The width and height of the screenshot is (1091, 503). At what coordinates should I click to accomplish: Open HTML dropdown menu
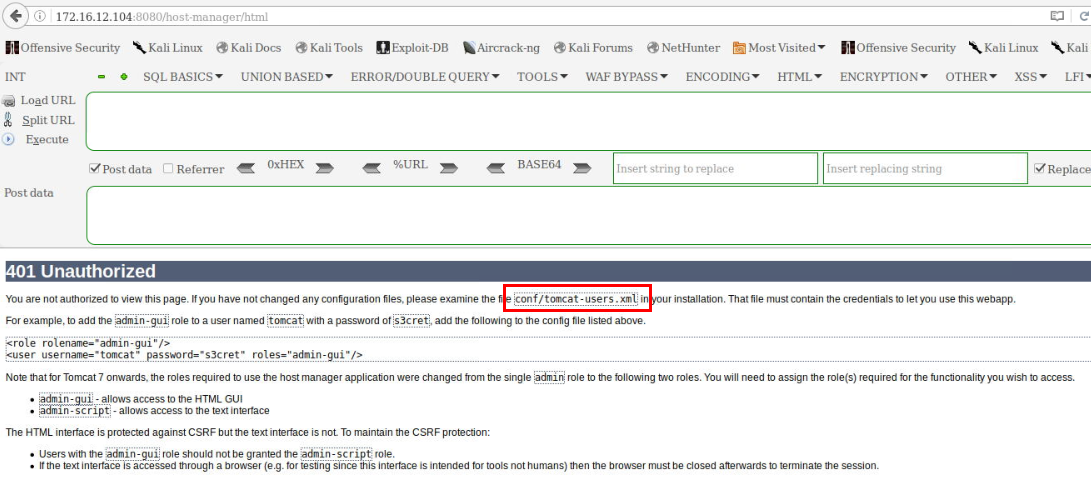[800, 77]
